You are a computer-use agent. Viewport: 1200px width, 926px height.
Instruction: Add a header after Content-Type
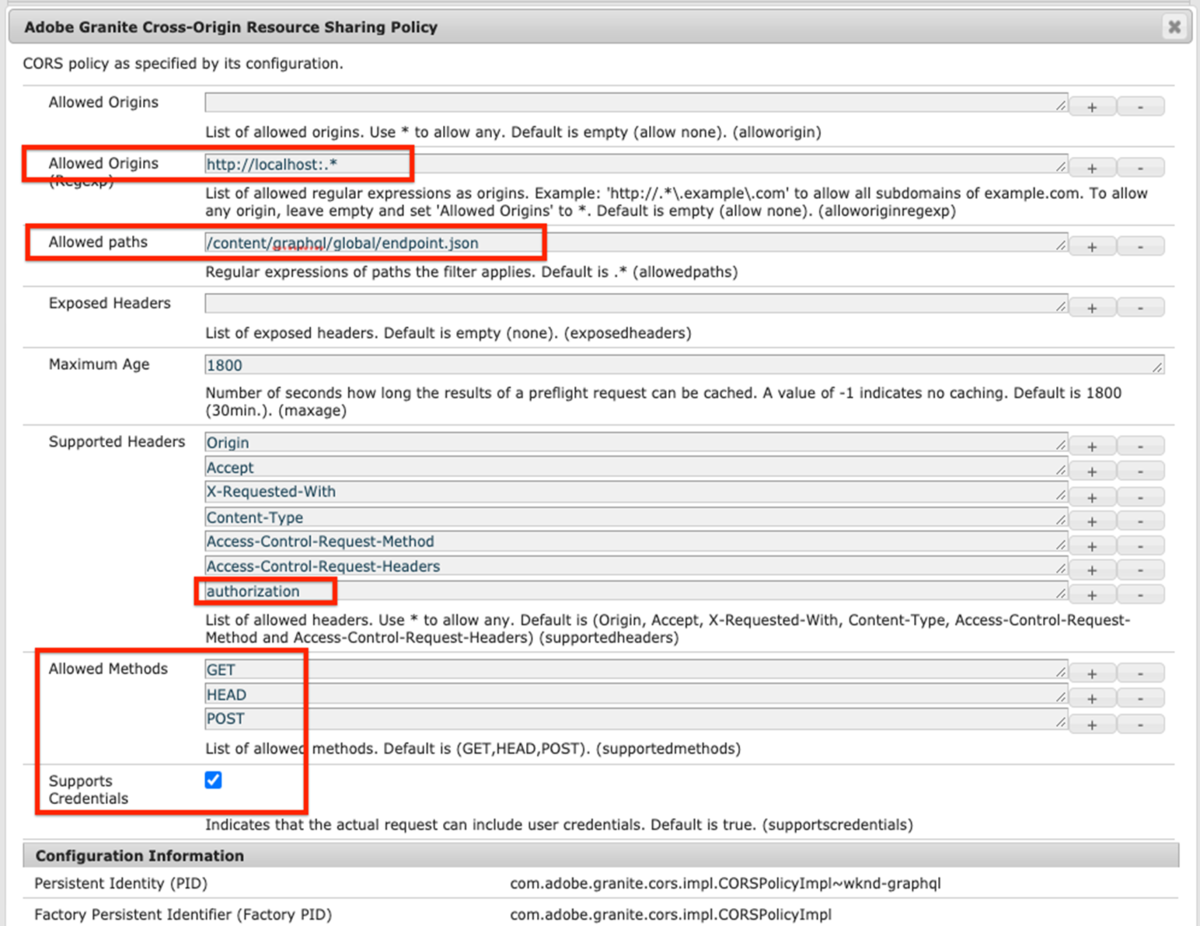[1092, 521]
